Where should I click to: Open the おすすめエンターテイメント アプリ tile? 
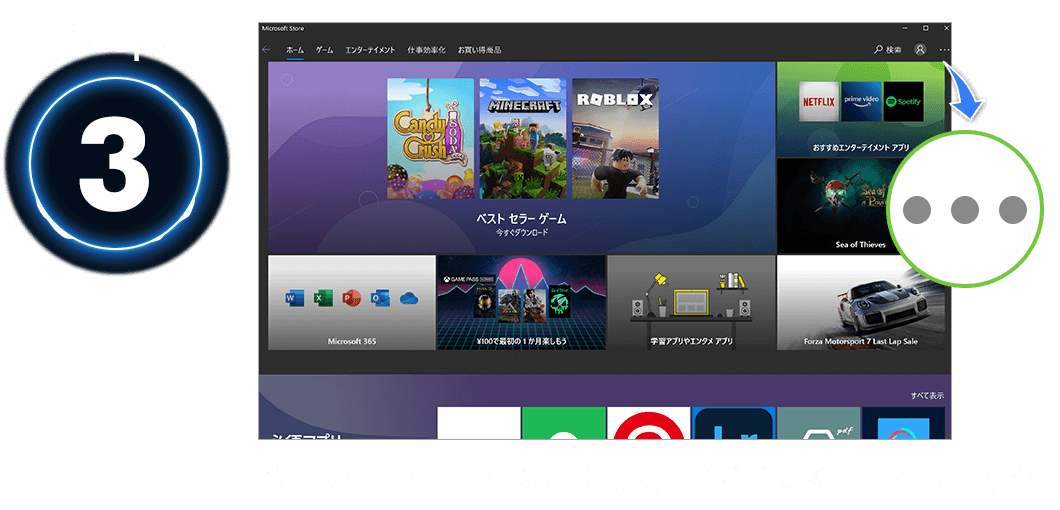pyautogui.click(x=861, y=110)
